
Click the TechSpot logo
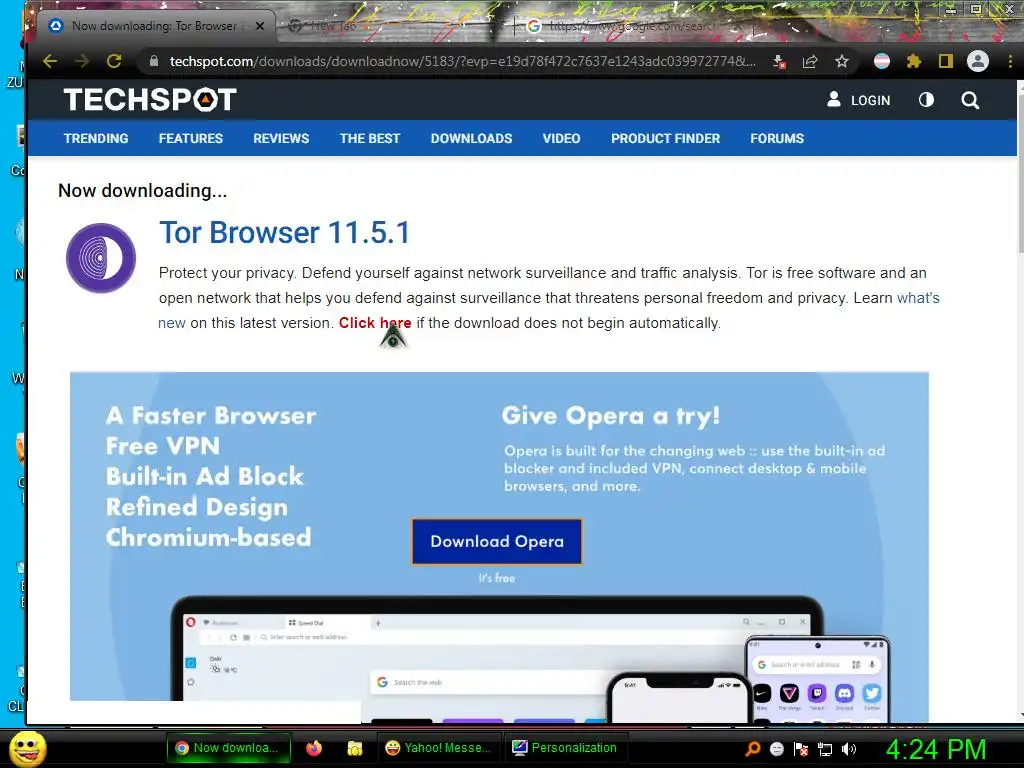(x=150, y=100)
